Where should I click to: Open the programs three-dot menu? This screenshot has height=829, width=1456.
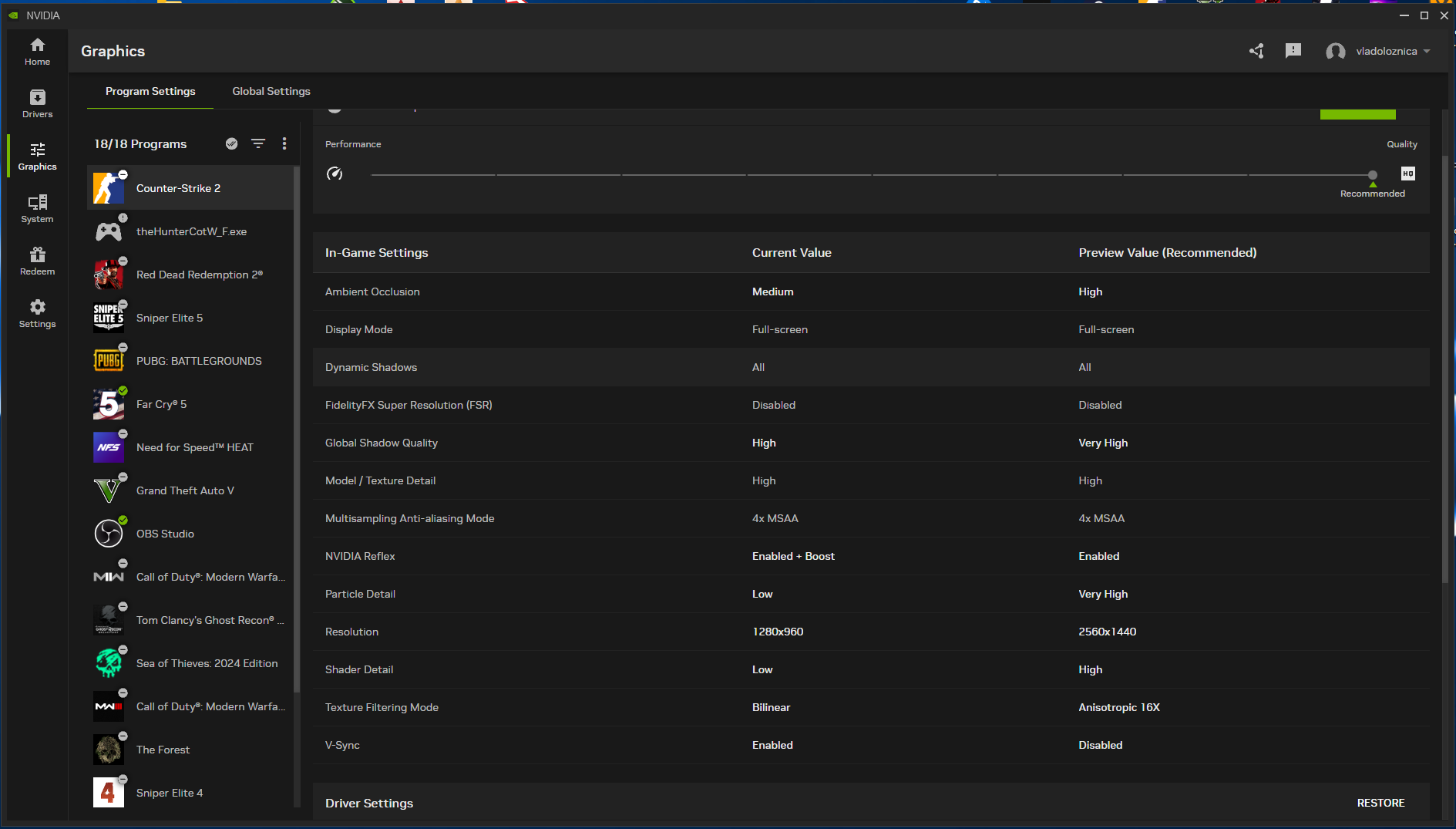click(x=284, y=143)
